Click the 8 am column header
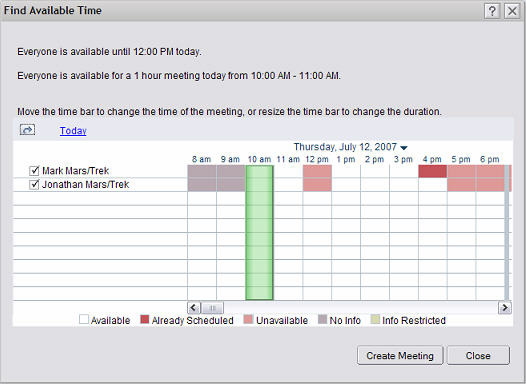526x384 pixels. coord(202,159)
